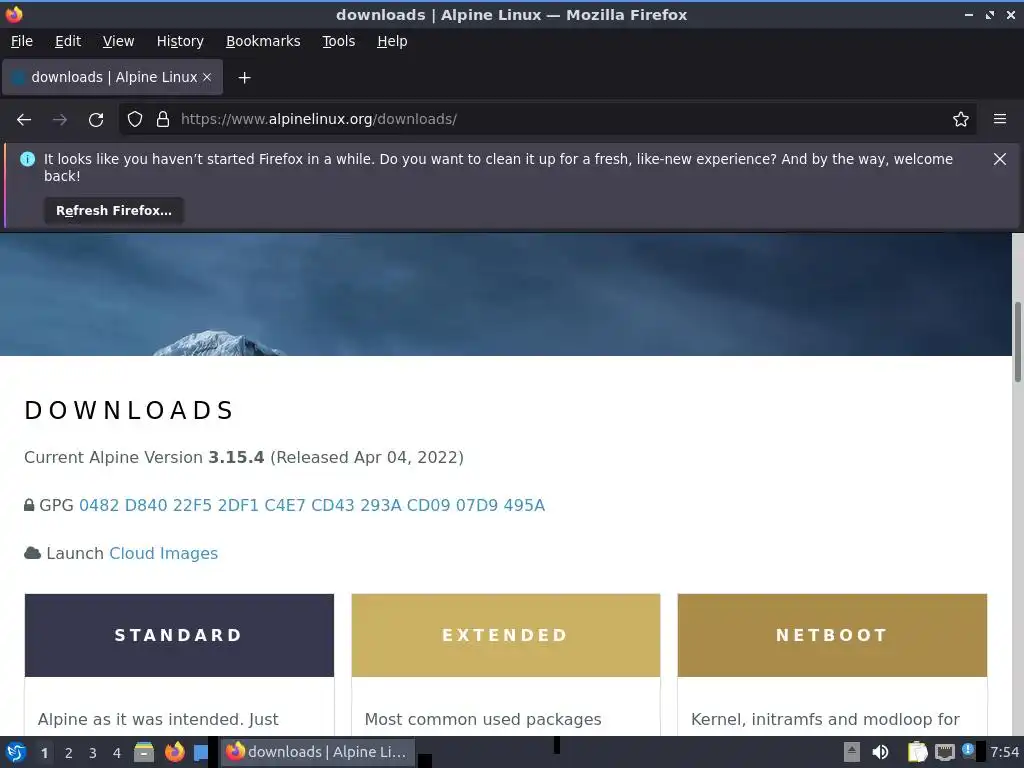Open the File menu
1024x768 pixels.
(x=22, y=41)
